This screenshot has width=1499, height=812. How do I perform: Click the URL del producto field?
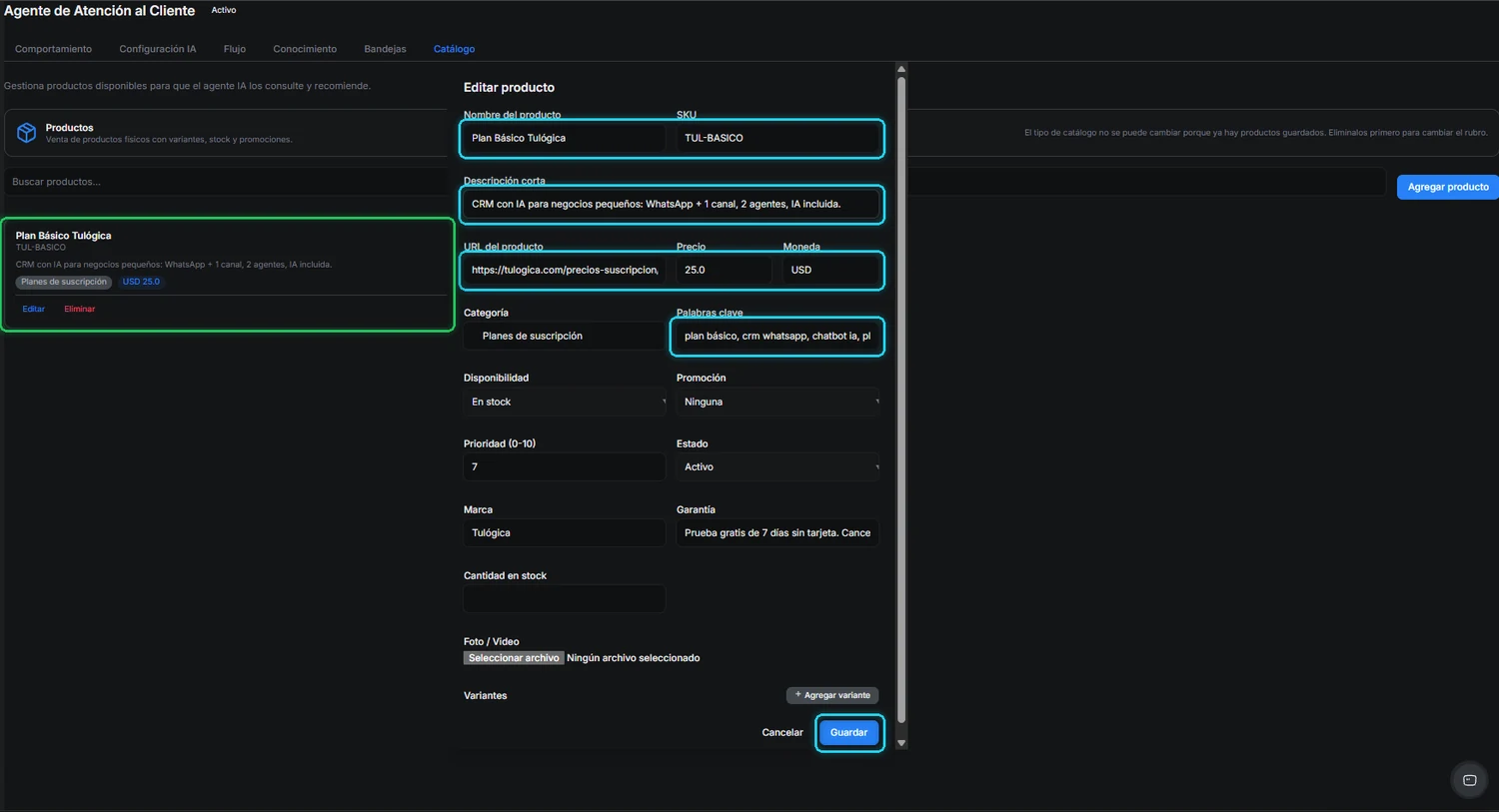[x=565, y=270]
